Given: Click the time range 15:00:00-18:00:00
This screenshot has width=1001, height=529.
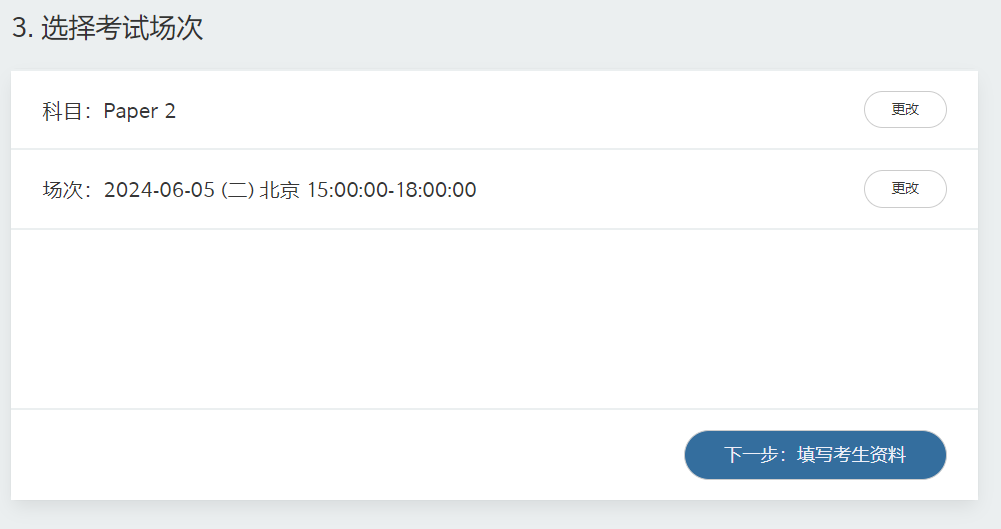Looking at the screenshot, I should pyautogui.click(x=391, y=190).
